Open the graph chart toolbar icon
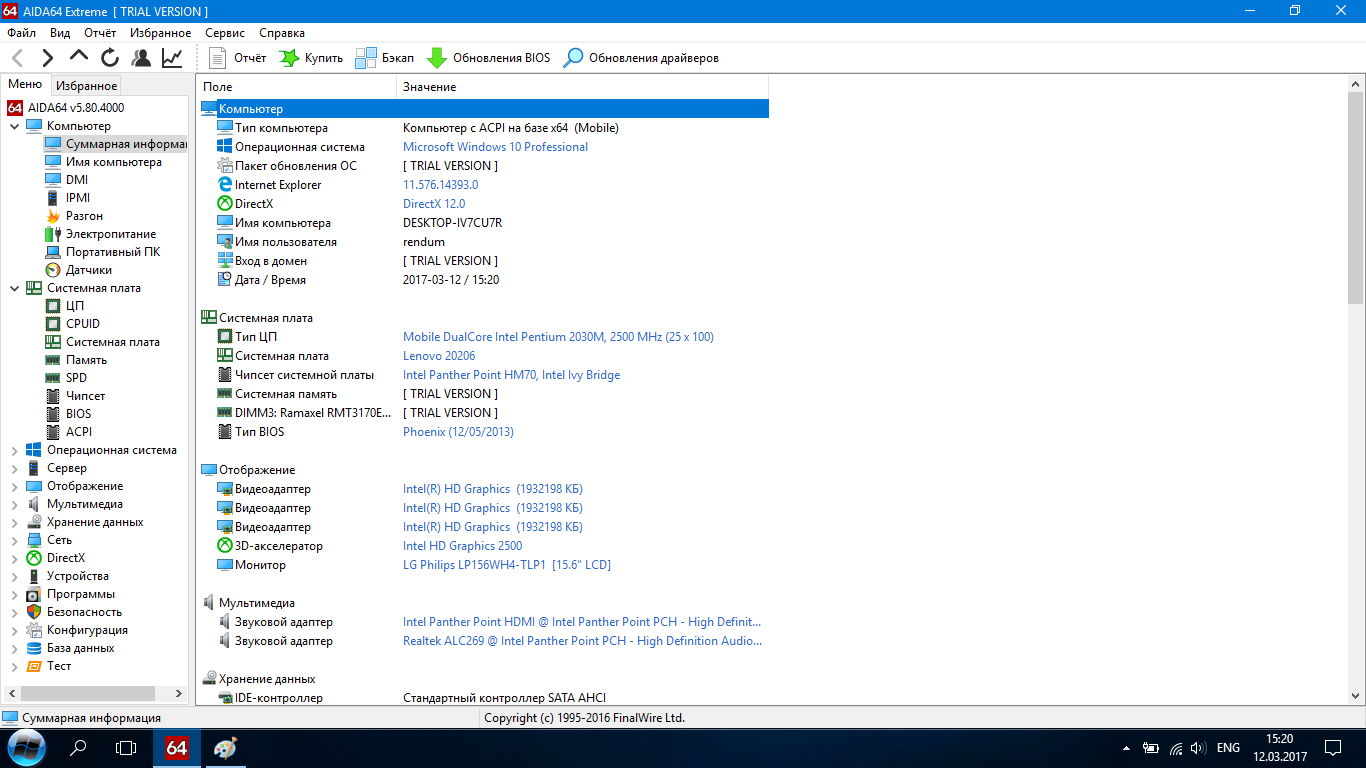The image size is (1366, 768). (172, 58)
